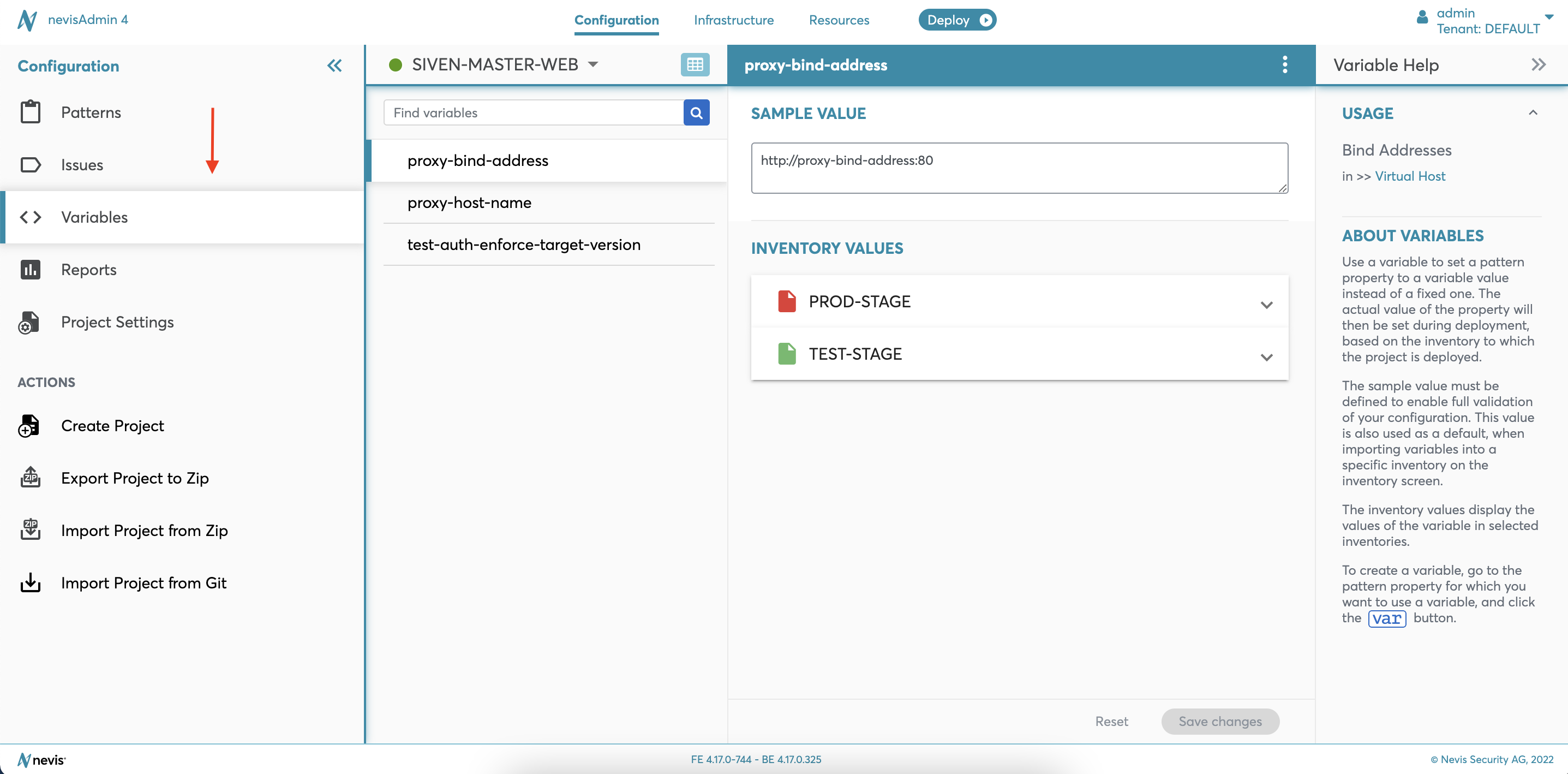Click the Import Project from Git icon

coord(30,583)
